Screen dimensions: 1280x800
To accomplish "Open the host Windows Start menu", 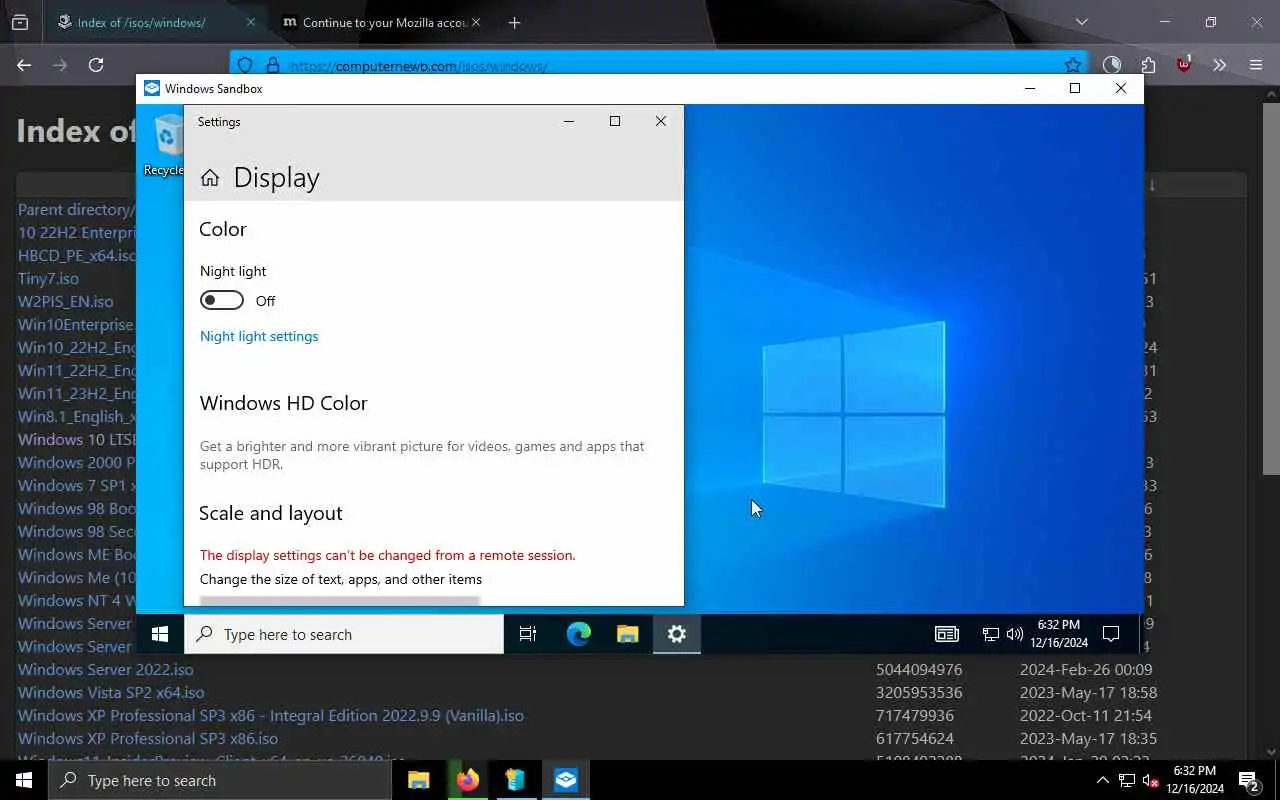I will 24,780.
